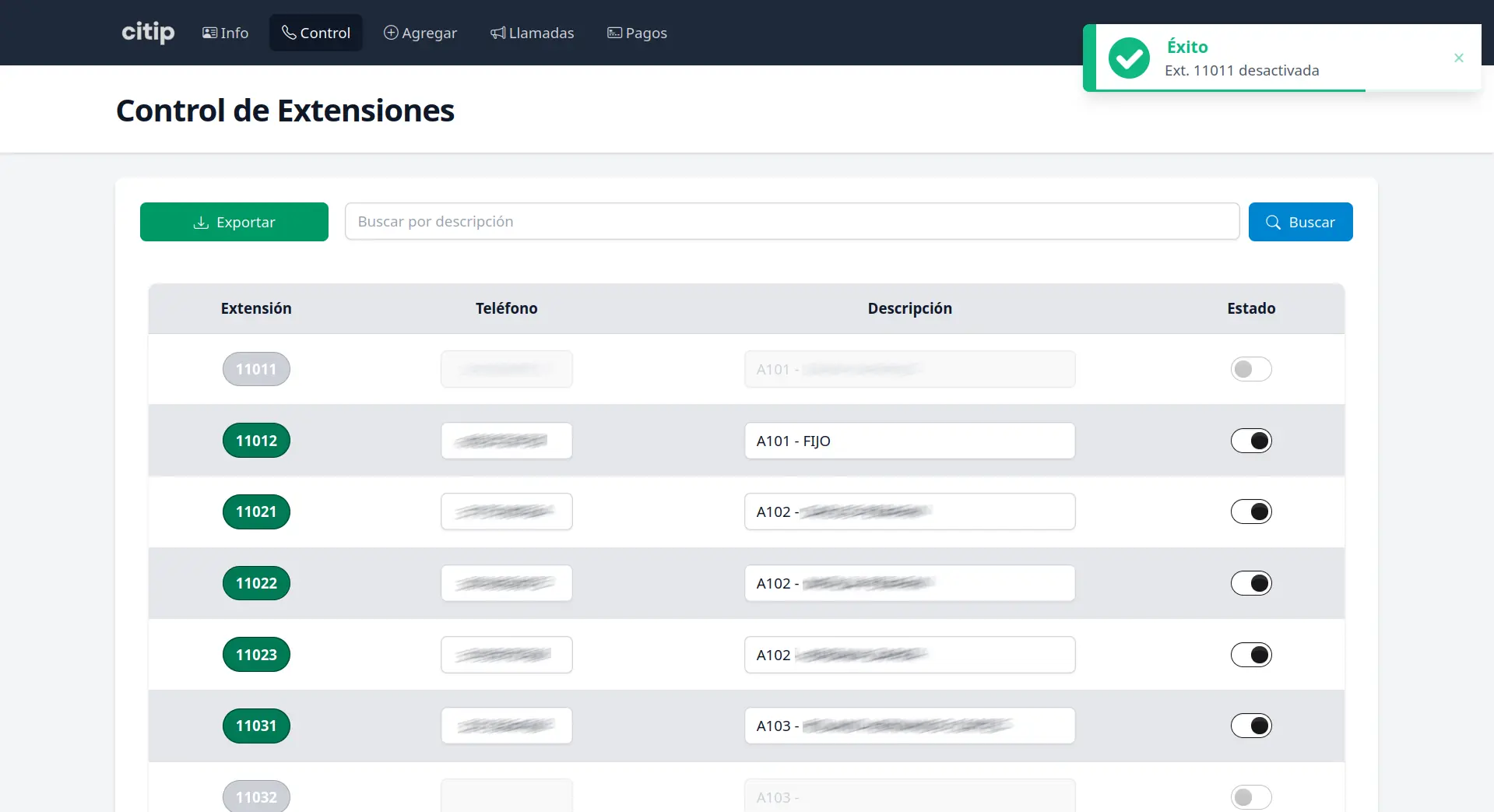Click the Agregar plus icon

390,33
